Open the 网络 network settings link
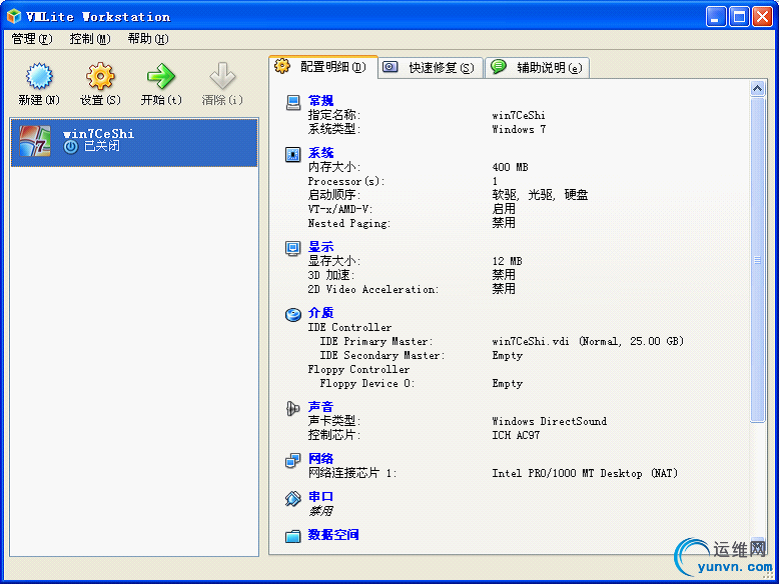The image size is (779, 584). [x=321, y=458]
